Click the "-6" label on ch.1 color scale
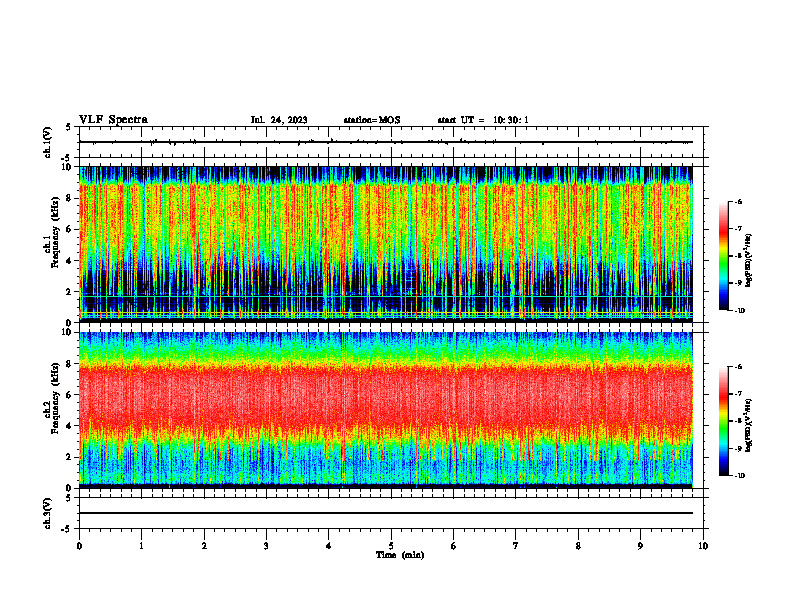792x612 pixels. point(738,202)
